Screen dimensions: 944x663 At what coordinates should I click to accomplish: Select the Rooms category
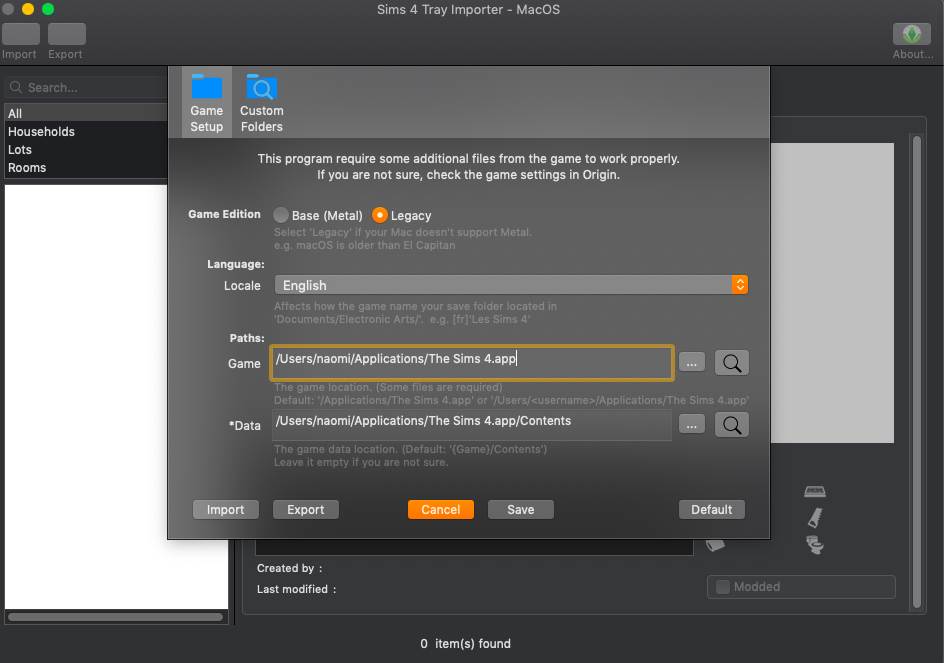[86, 167]
